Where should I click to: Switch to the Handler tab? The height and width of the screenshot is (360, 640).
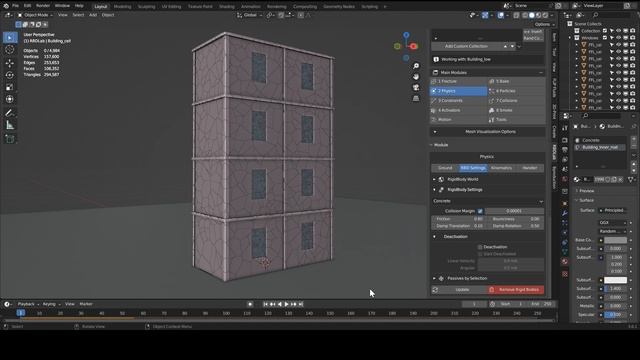click(530, 168)
